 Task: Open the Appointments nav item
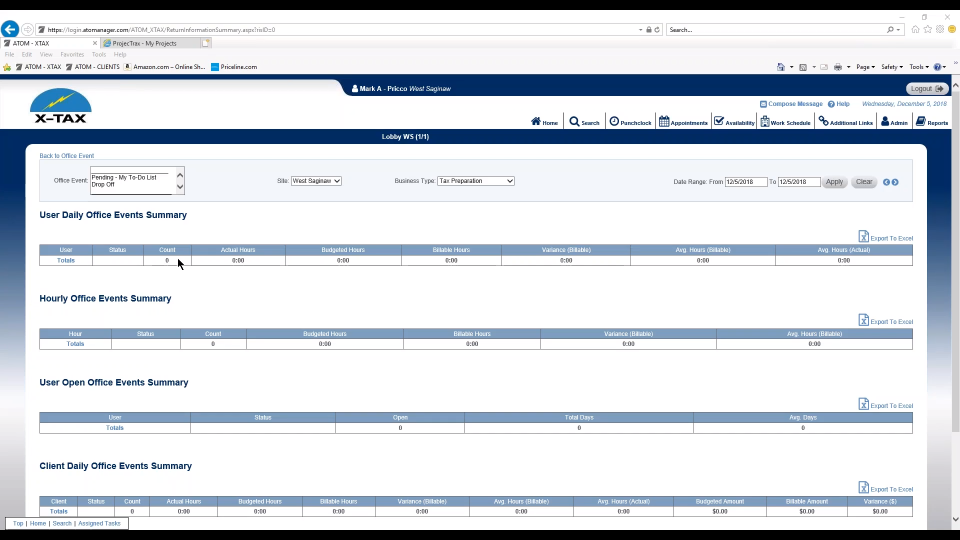(x=683, y=122)
